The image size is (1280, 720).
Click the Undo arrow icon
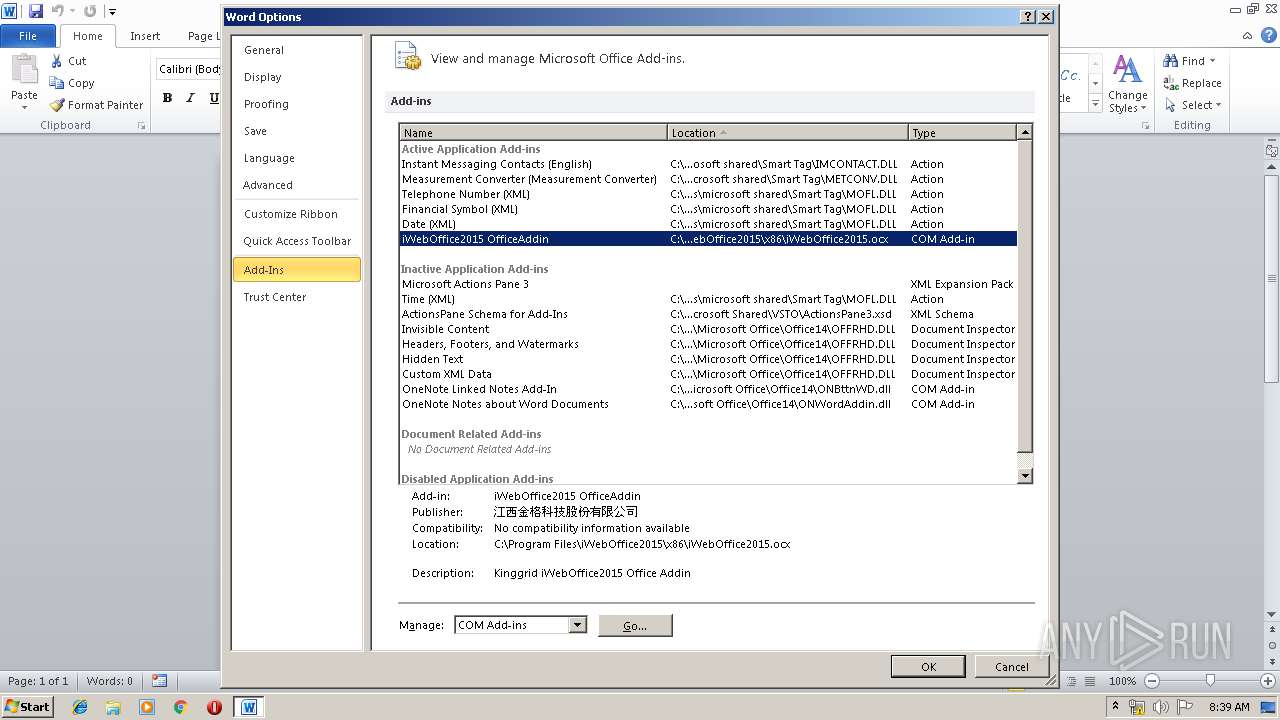[x=57, y=11]
